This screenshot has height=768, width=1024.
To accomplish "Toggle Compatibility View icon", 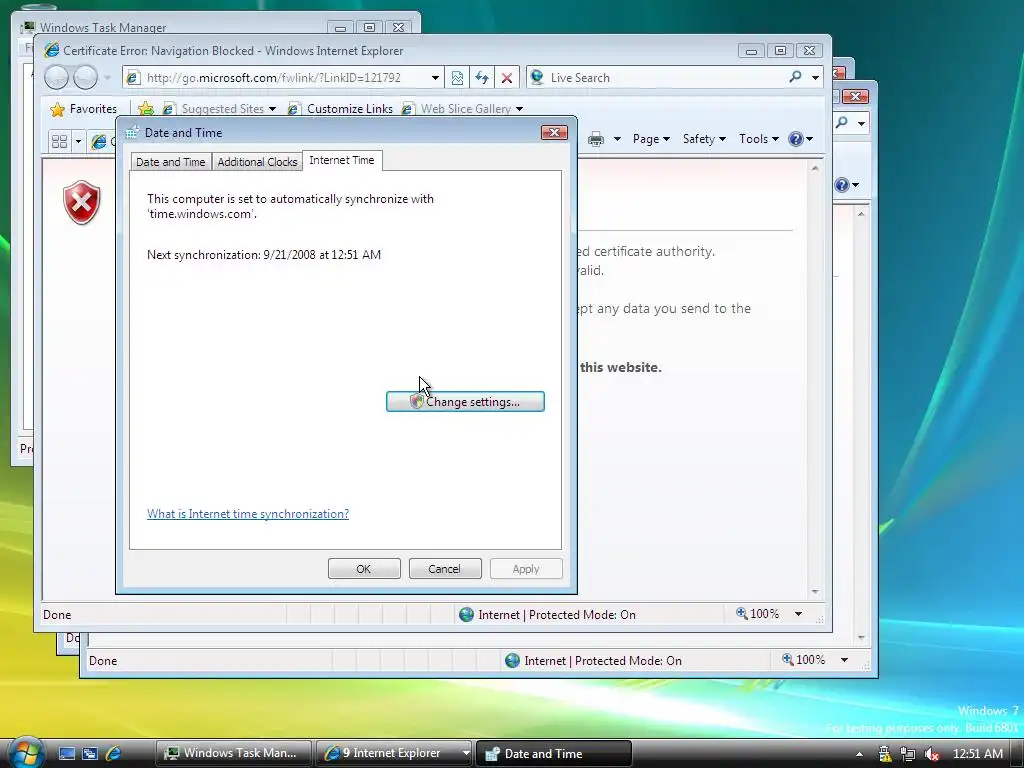I will (x=457, y=78).
